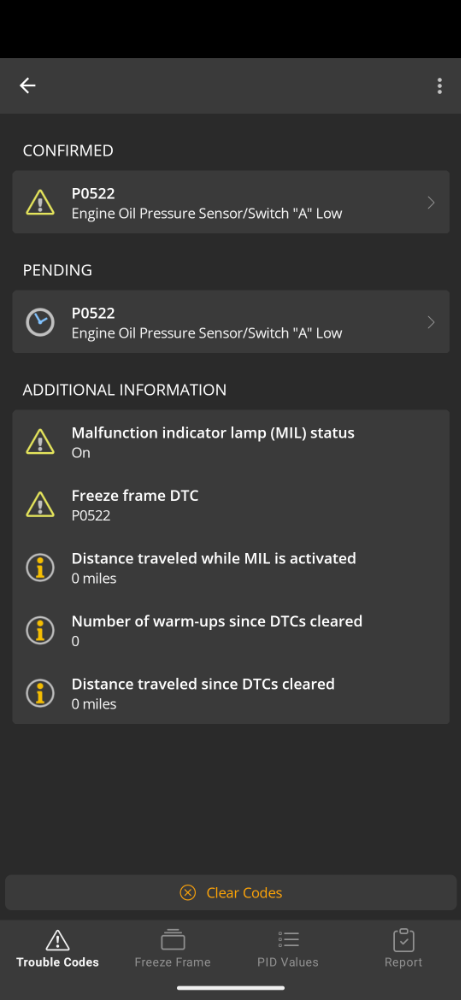Expand pending P0522 code chevron
Screen dimensions: 461x1000
click(x=431, y=322)
